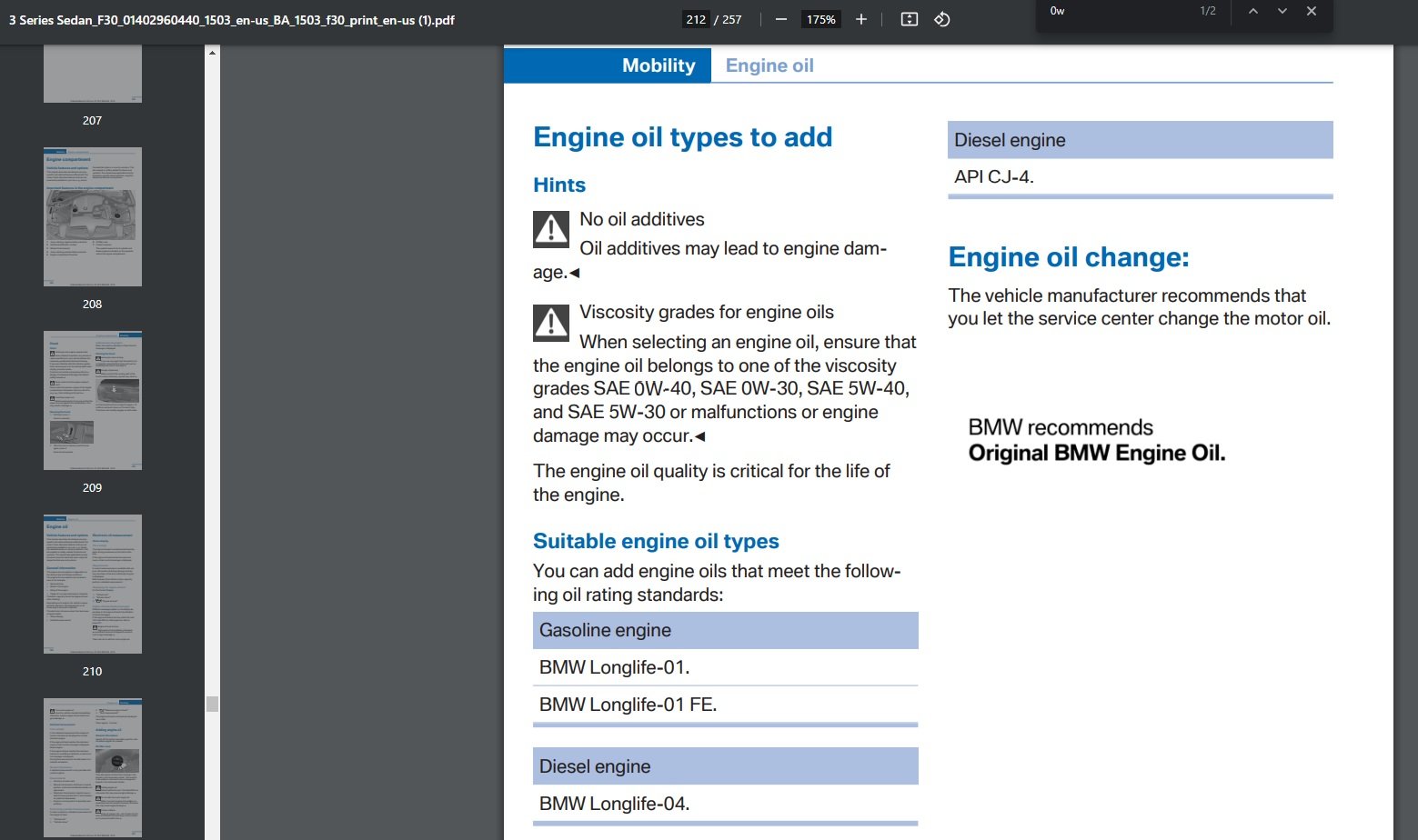Screen dimensions: 1418x840
Task: Open page 209 thumbnail
Action: (x=93, y=400)
